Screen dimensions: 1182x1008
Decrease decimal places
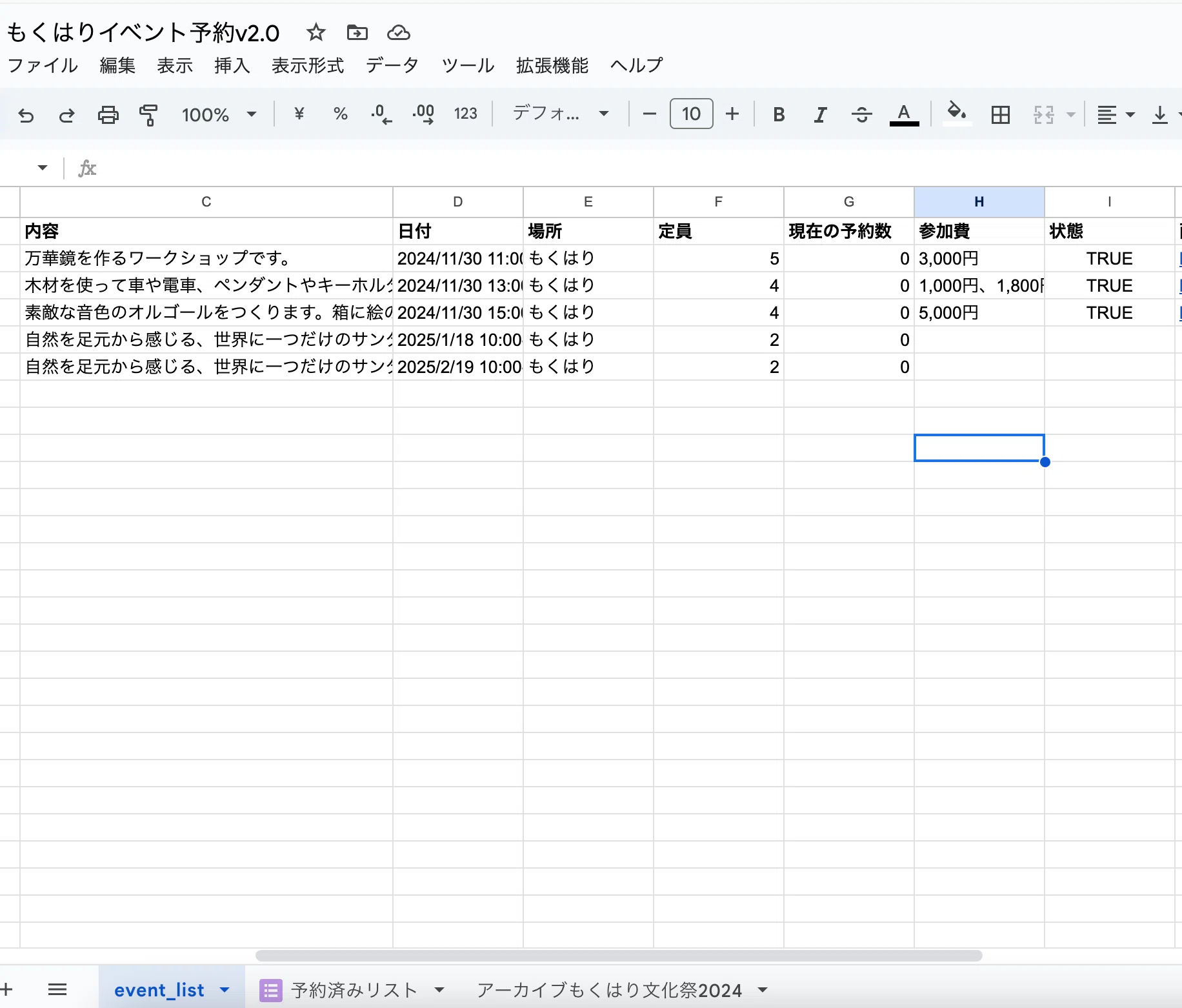tap(381, 114)
